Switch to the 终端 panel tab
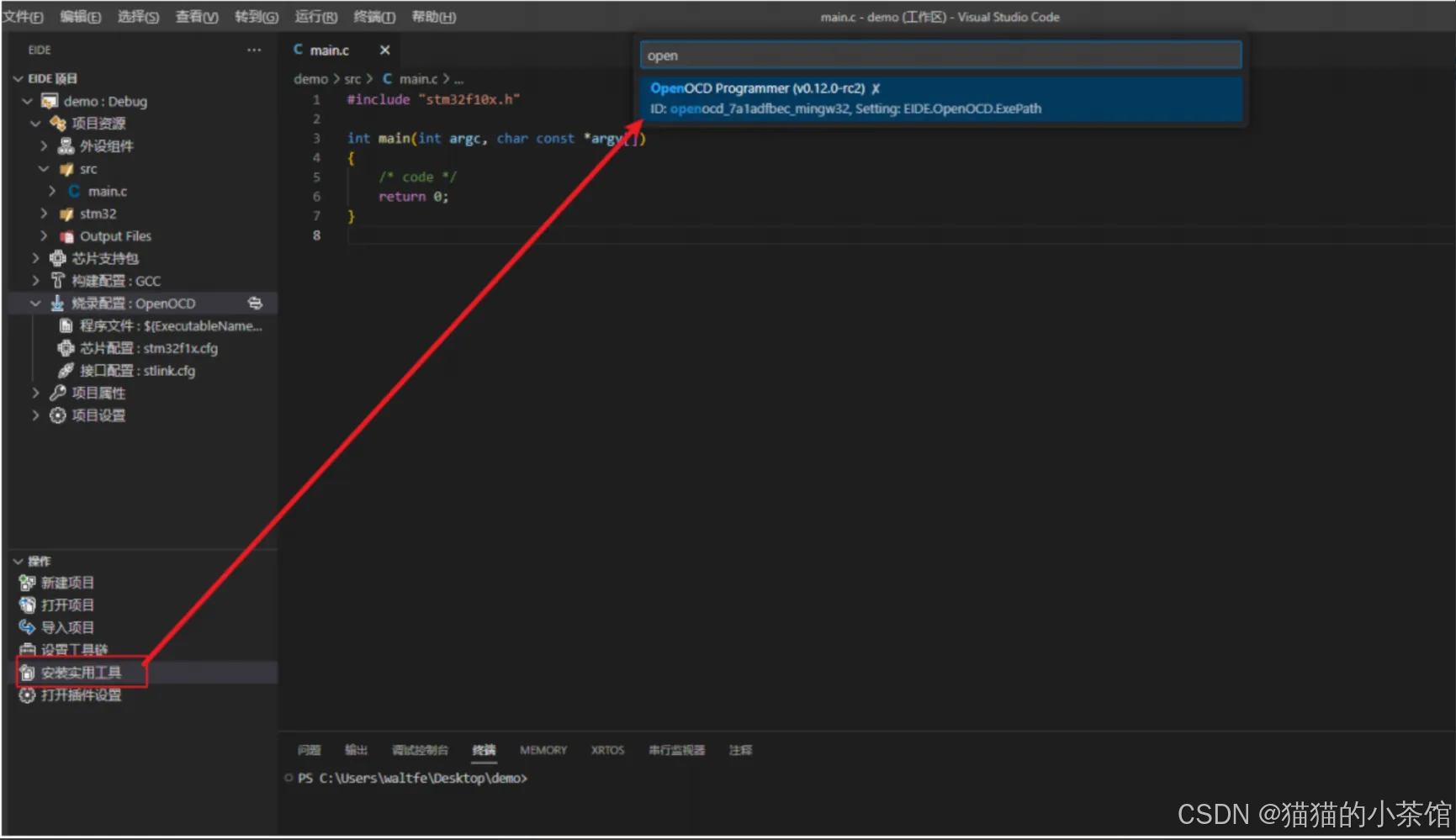Image resolution: width=1456 pixels, height=840 pixels. tap(484, 750)
